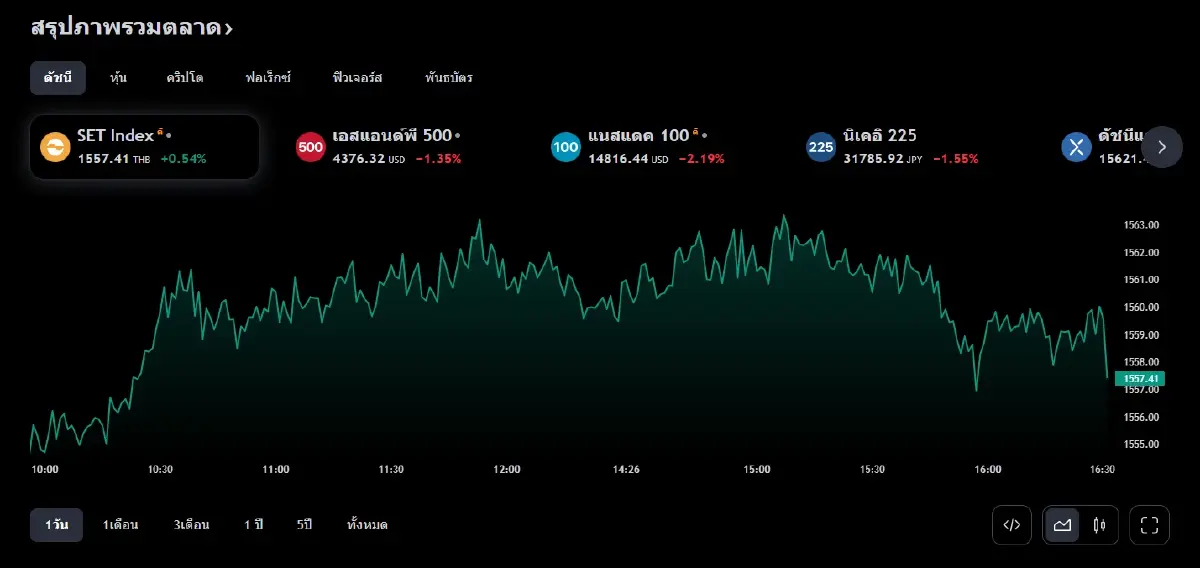Screen dimensions: 1200x568
Task: Click the 1560.00 price axis label
Action: tap(1141, 307)
